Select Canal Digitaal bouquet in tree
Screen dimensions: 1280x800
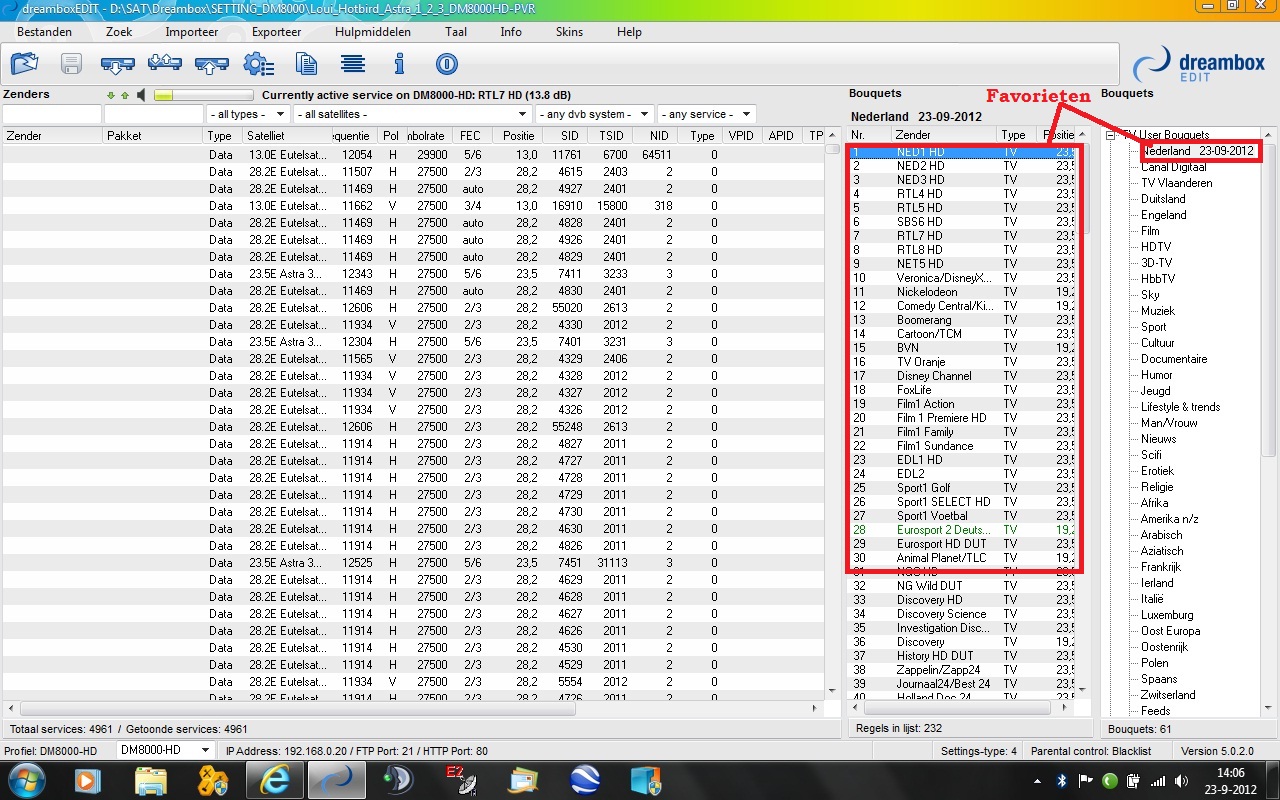1174,167
